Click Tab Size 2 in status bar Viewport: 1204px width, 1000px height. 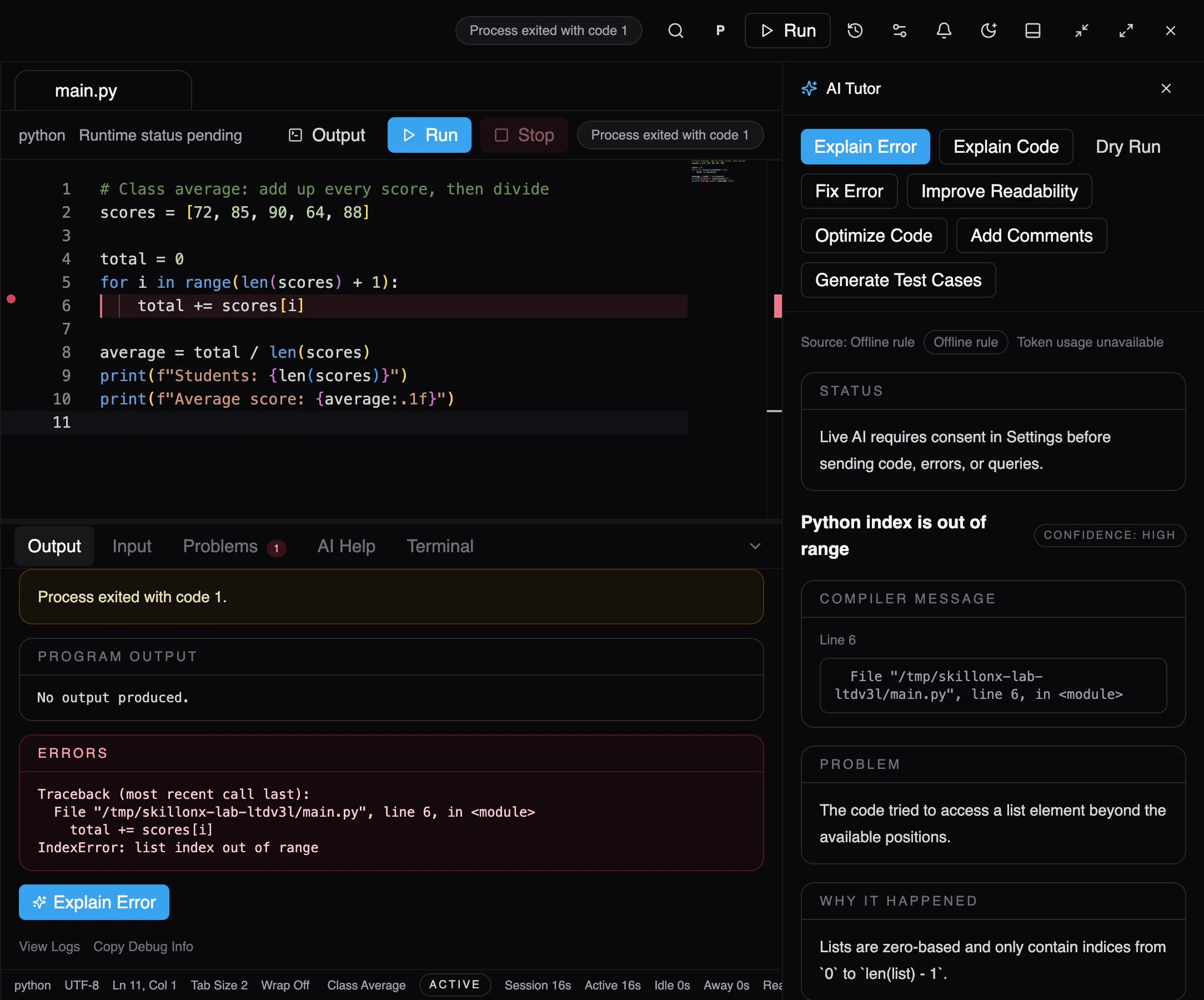[x=219, y=984]
